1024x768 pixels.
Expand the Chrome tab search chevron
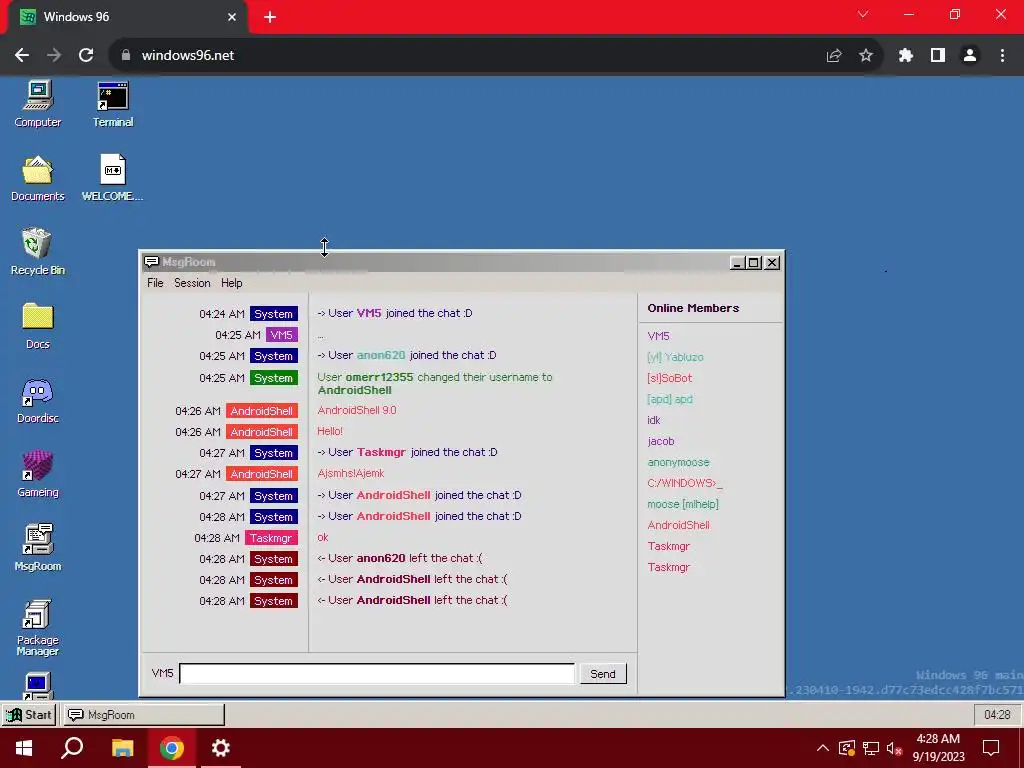point(863,14)
